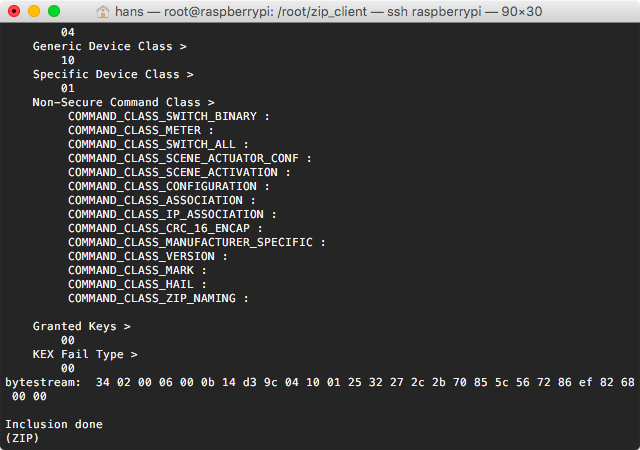This screenshot has height=450, width=640.
Task: Click the COMMAND_CLASS_CONFIGURATION entry
Action: (162, 186)
